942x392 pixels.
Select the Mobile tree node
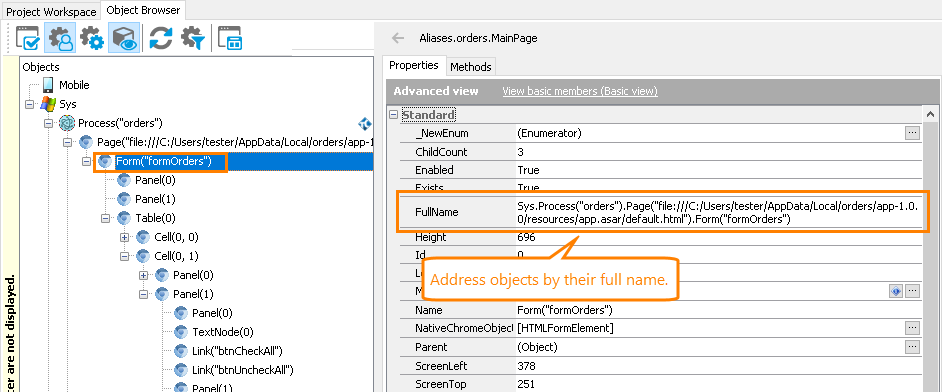[74, 85]
